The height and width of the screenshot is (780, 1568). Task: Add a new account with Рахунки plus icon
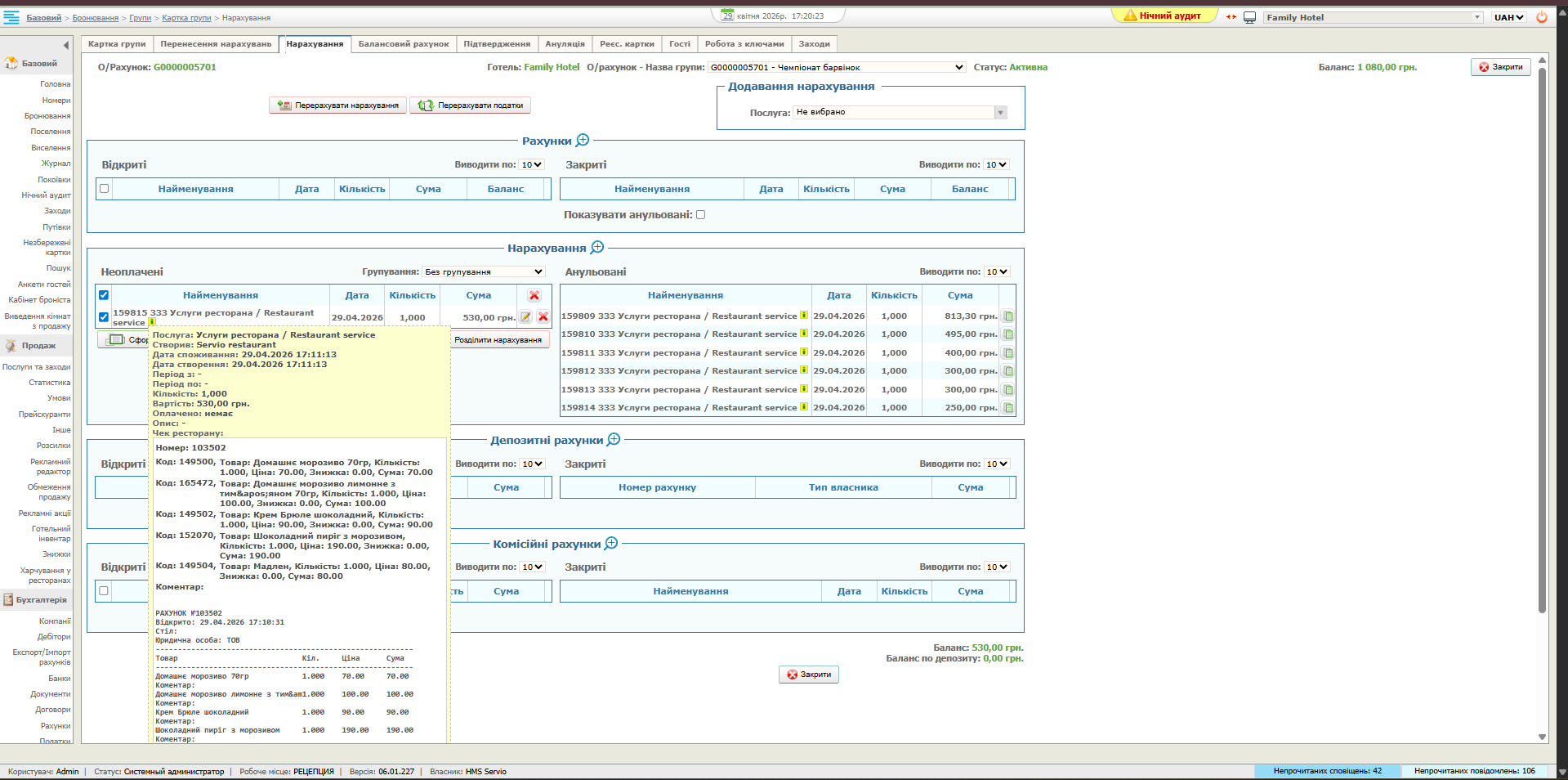(583, 141)
